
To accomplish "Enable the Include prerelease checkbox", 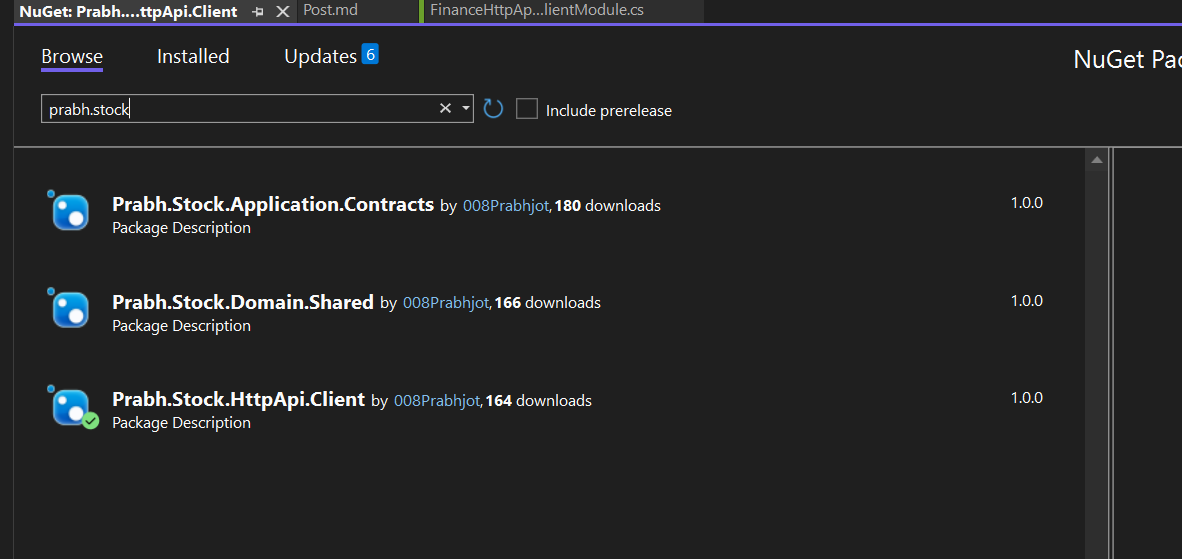I will [527, 109].
